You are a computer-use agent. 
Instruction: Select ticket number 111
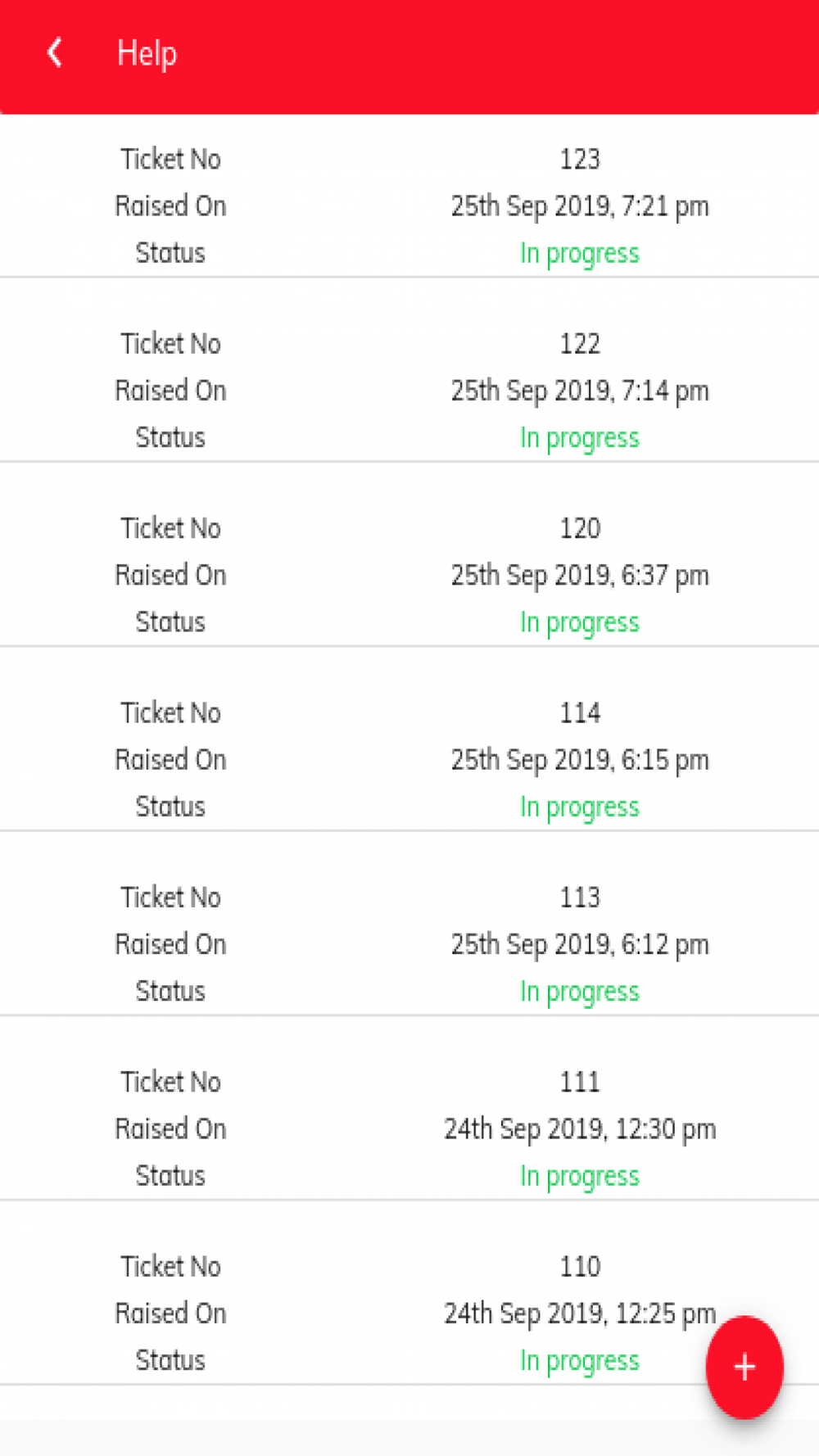(579, 1083)
